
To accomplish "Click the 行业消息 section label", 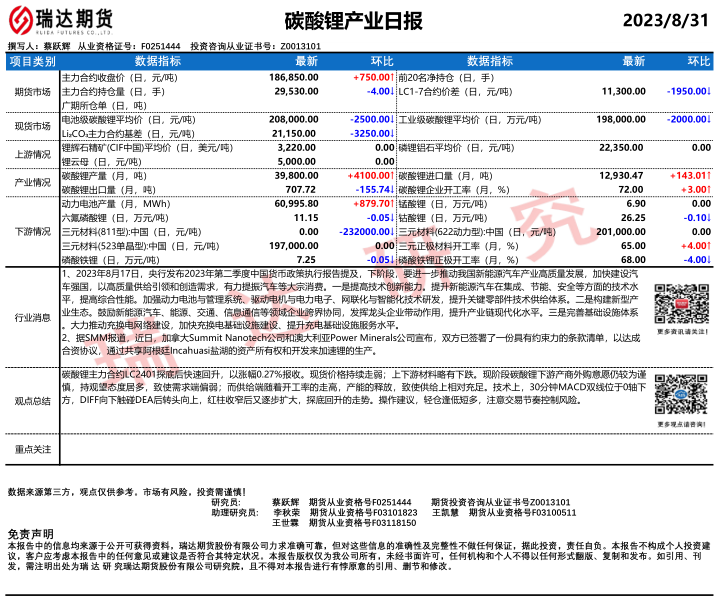I will [x=32, y=318].
